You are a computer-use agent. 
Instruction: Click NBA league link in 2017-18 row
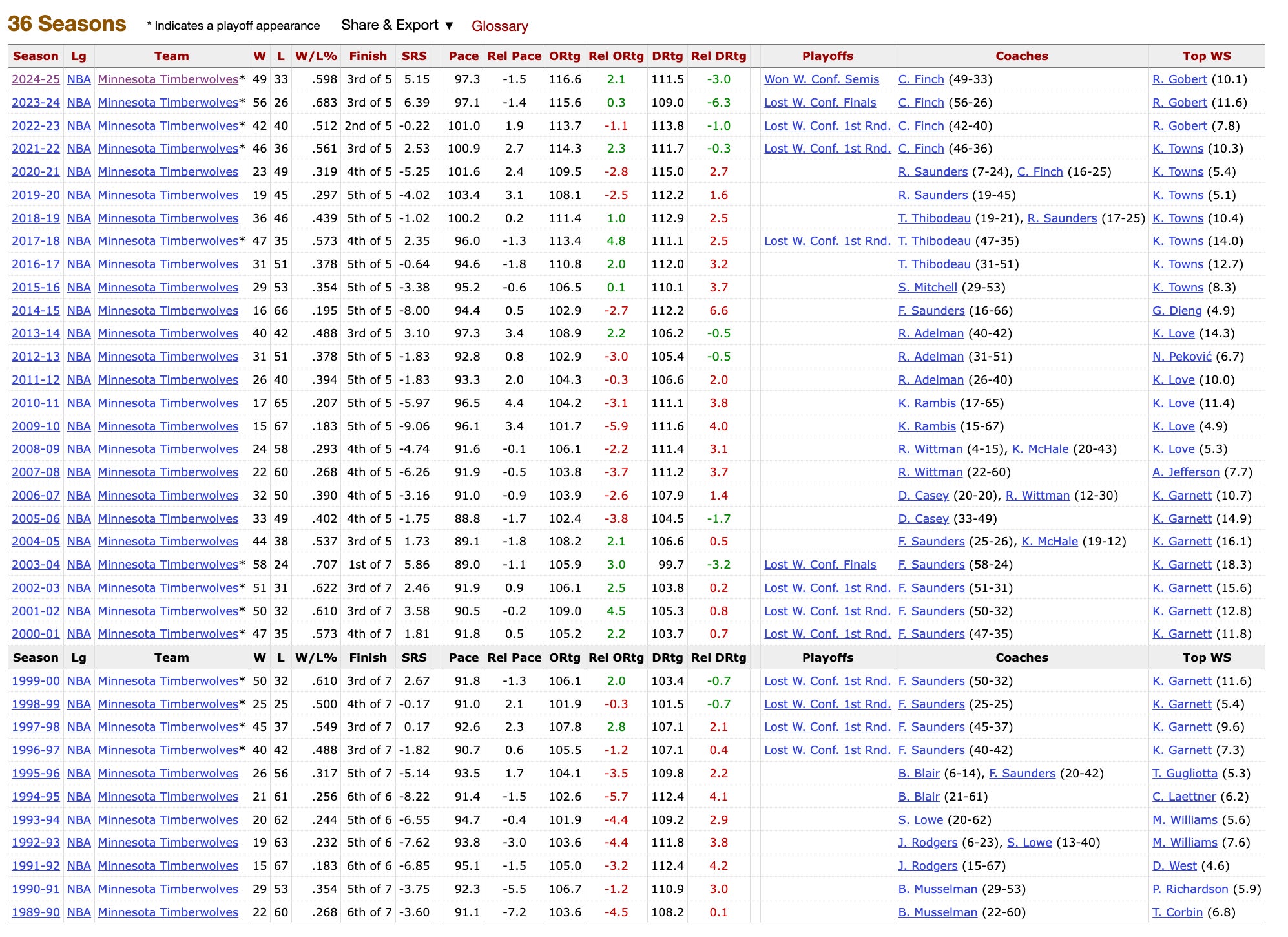(x=79, y=241)
